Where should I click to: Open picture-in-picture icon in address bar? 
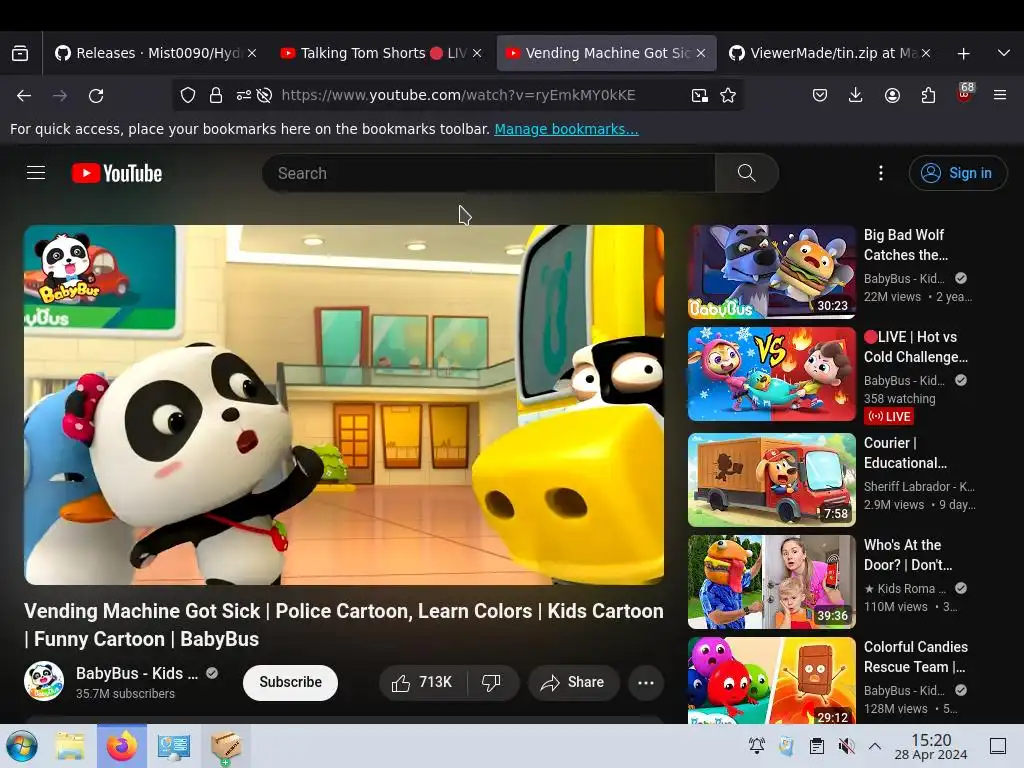pyautogui.click(x=699, y=95)
